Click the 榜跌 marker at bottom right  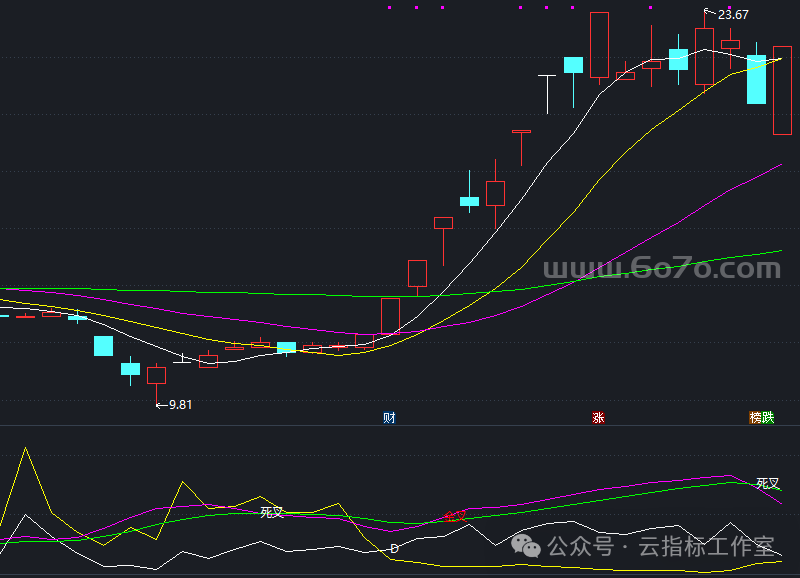click(x=762, y=417)
